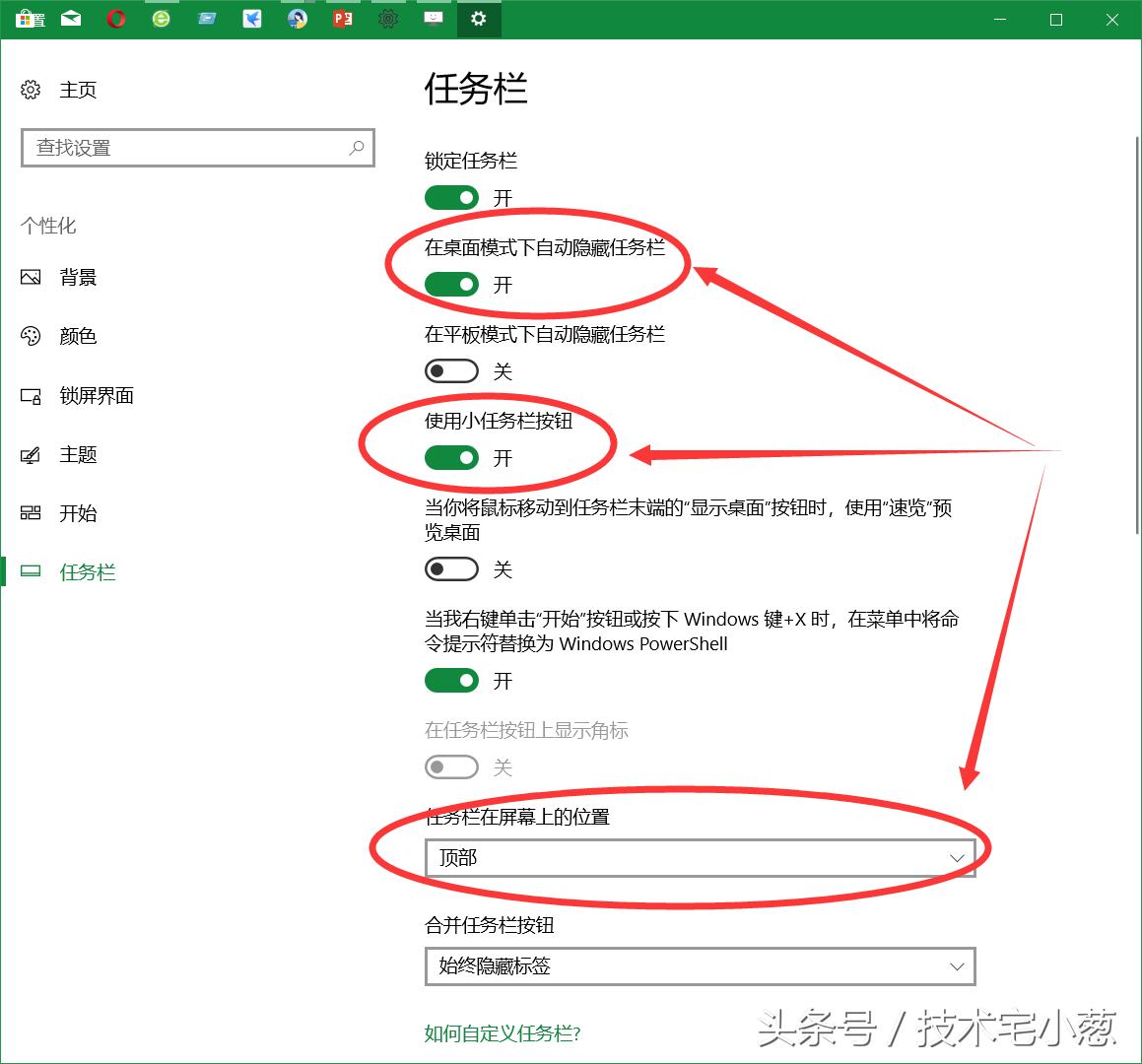Open the 主题 (Themes) settings
Image resolution: width=1142 pixels, height=1064 pixels.
tap(78, 454)
